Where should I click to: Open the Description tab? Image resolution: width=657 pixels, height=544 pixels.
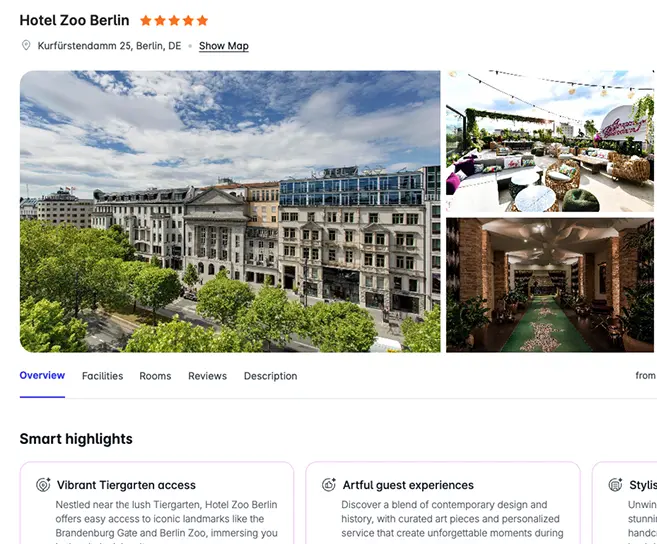tap(271, 376)
